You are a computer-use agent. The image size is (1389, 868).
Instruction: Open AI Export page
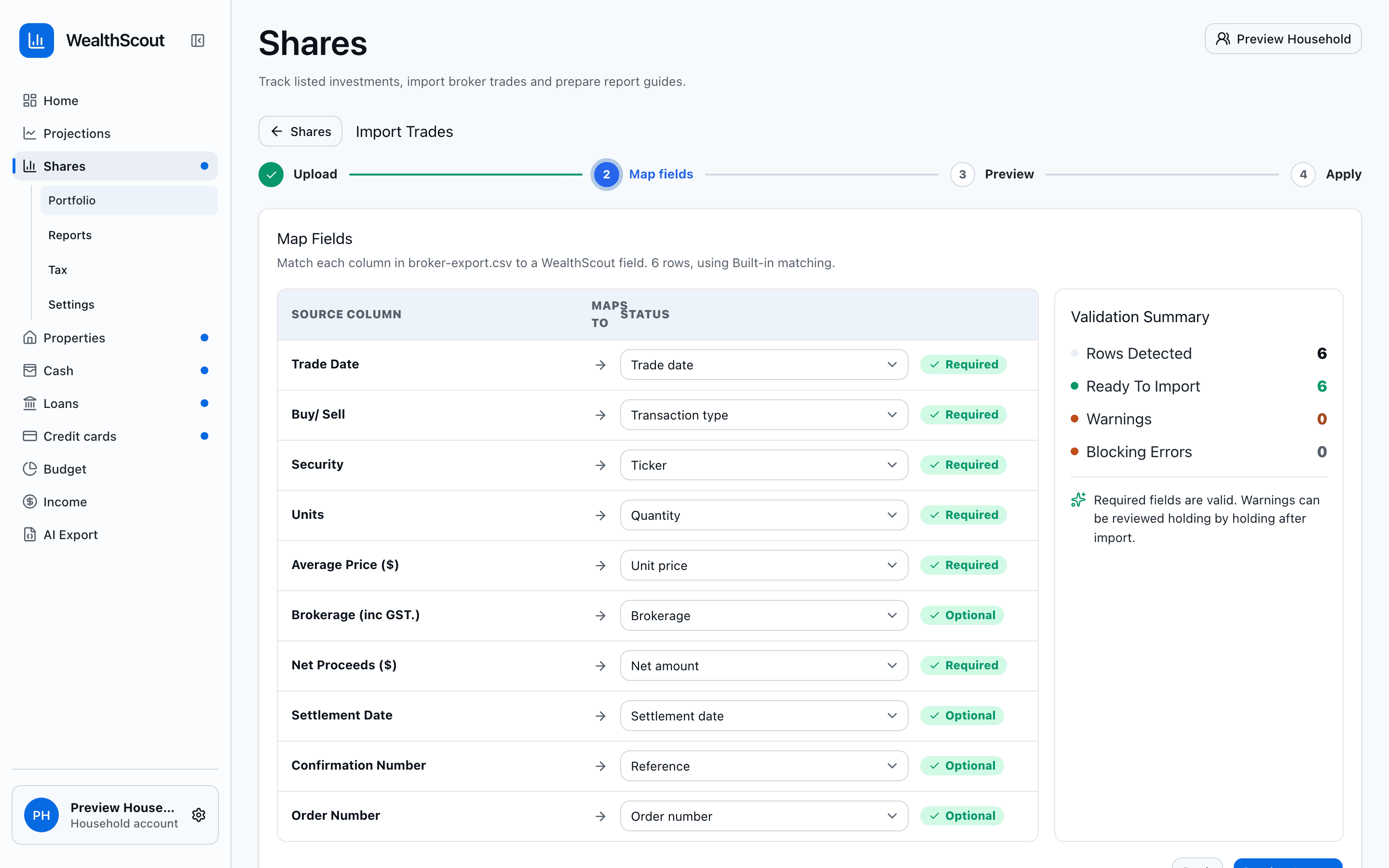click(115, 534)
